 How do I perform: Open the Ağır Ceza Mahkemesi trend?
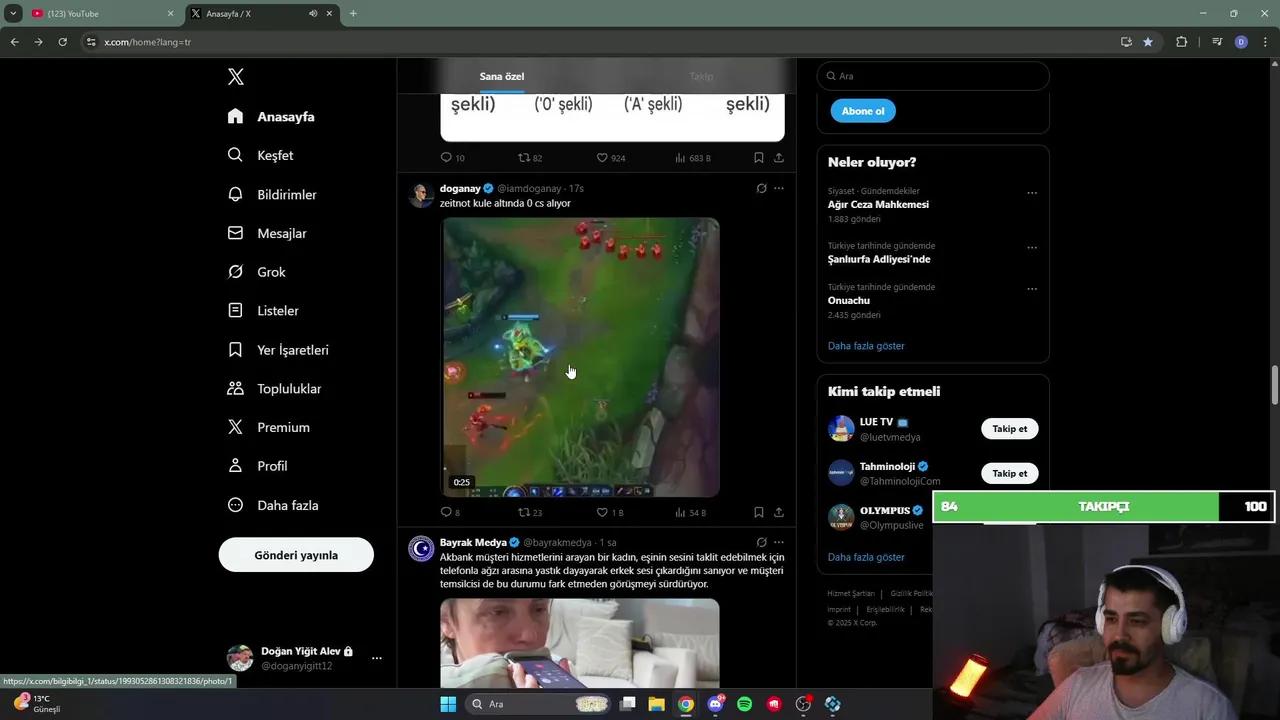(x=878, y=204)
